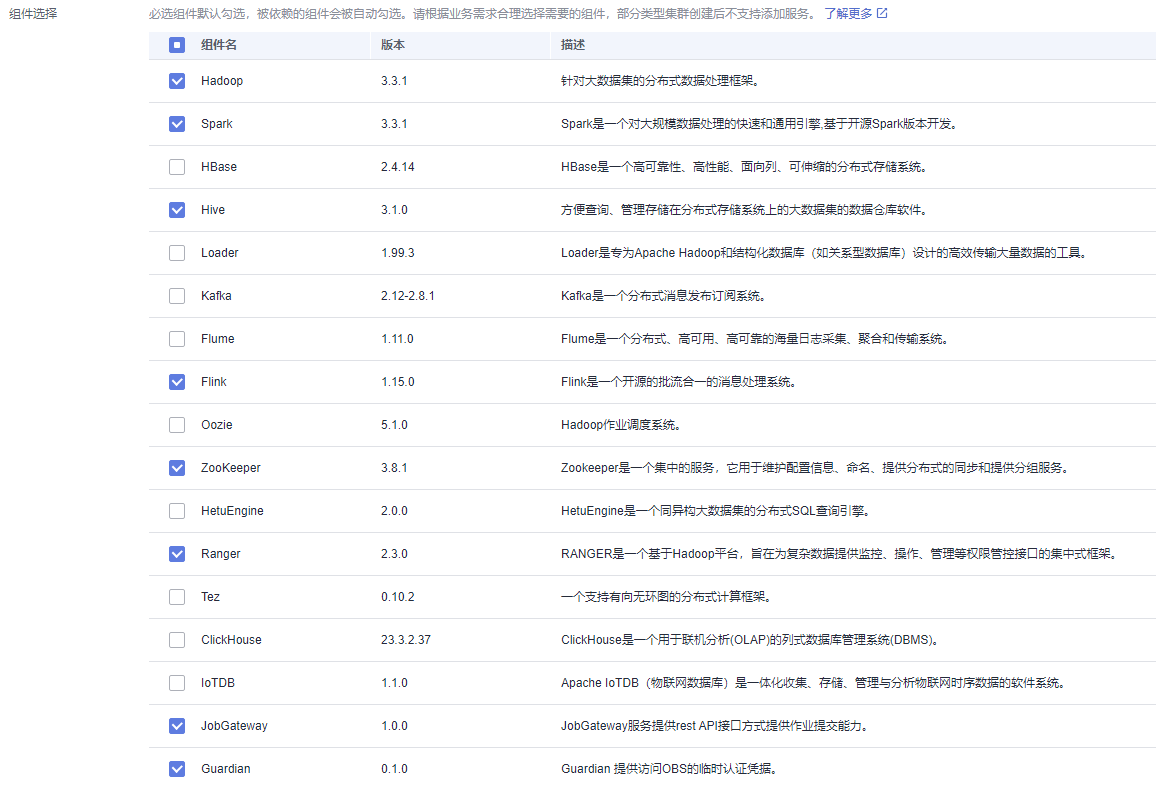Click the IoTDB component name
Screen dimensions: 1156x790
pos(217,682)
